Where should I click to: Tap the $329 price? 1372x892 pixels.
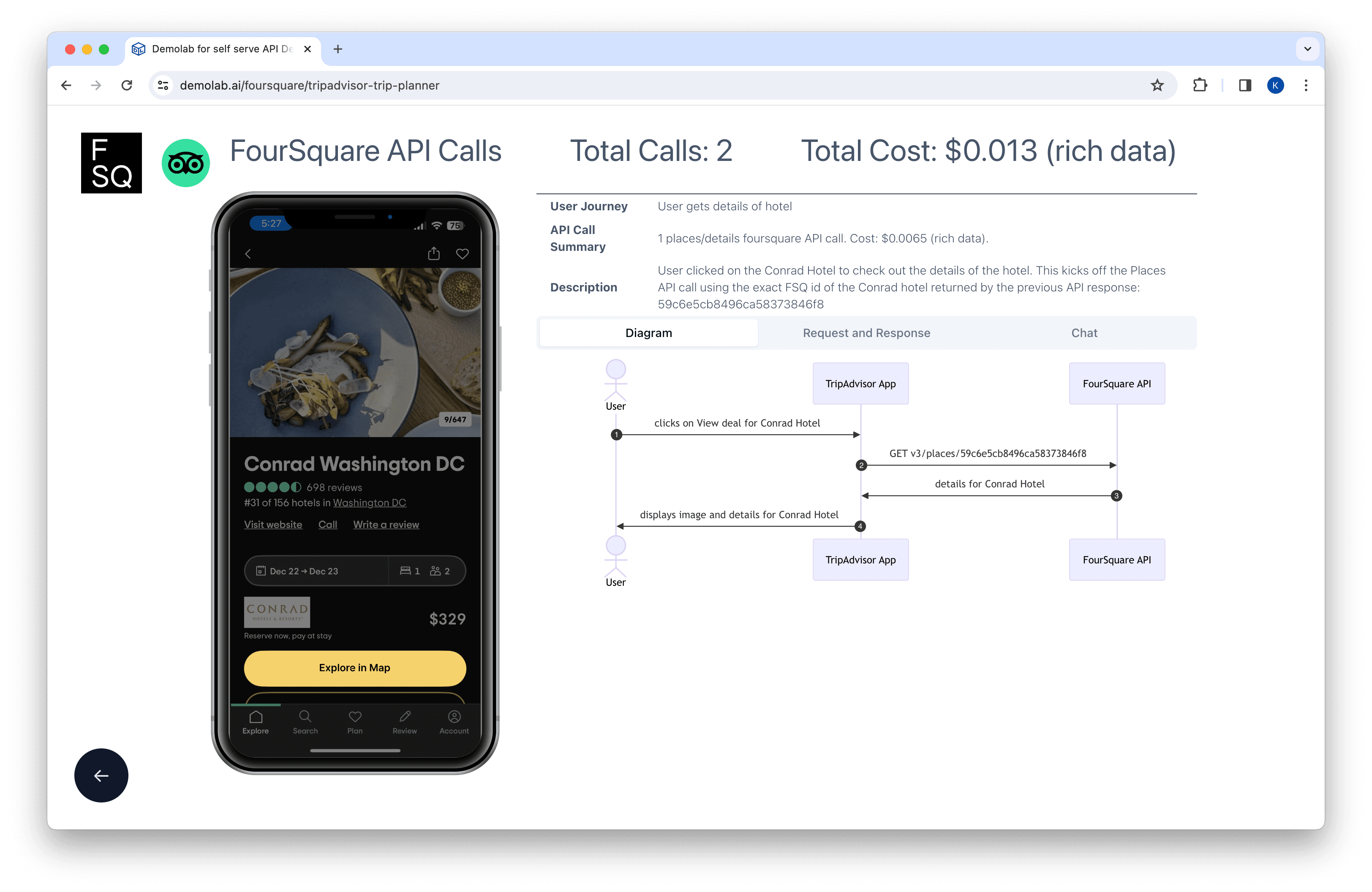coord(447,618)
